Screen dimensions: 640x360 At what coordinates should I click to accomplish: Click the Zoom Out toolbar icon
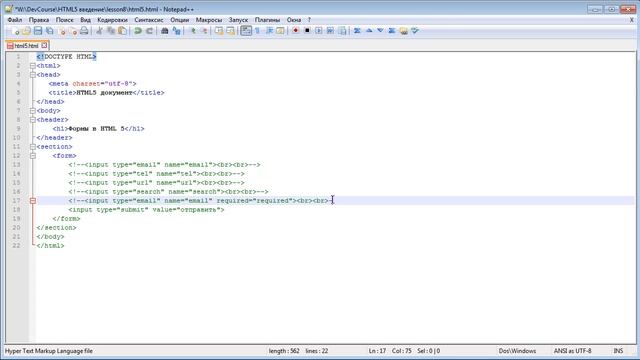pos(204,31)
